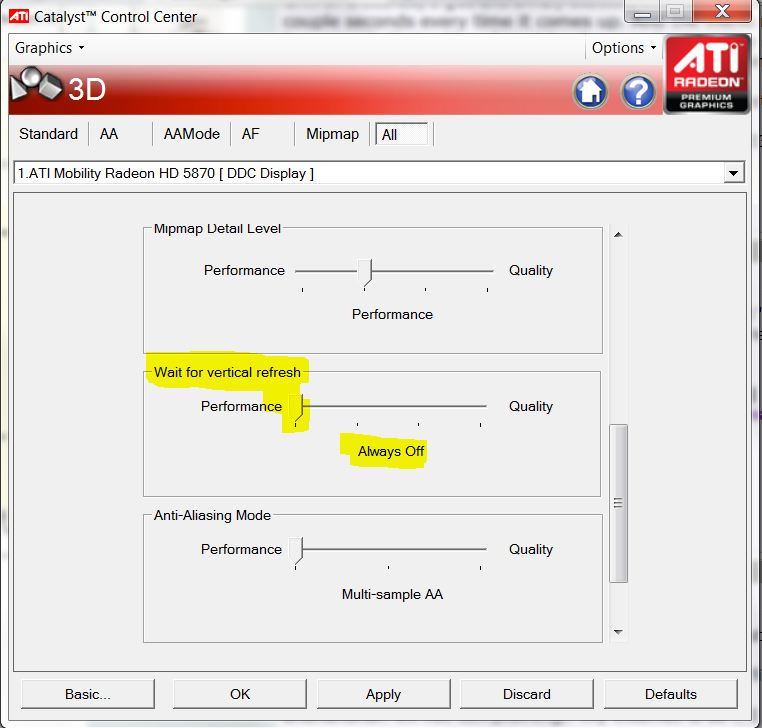Screen dimensions: 762x728
Task: Click the Home icon in the red banner
Action: tap(590, 91)
